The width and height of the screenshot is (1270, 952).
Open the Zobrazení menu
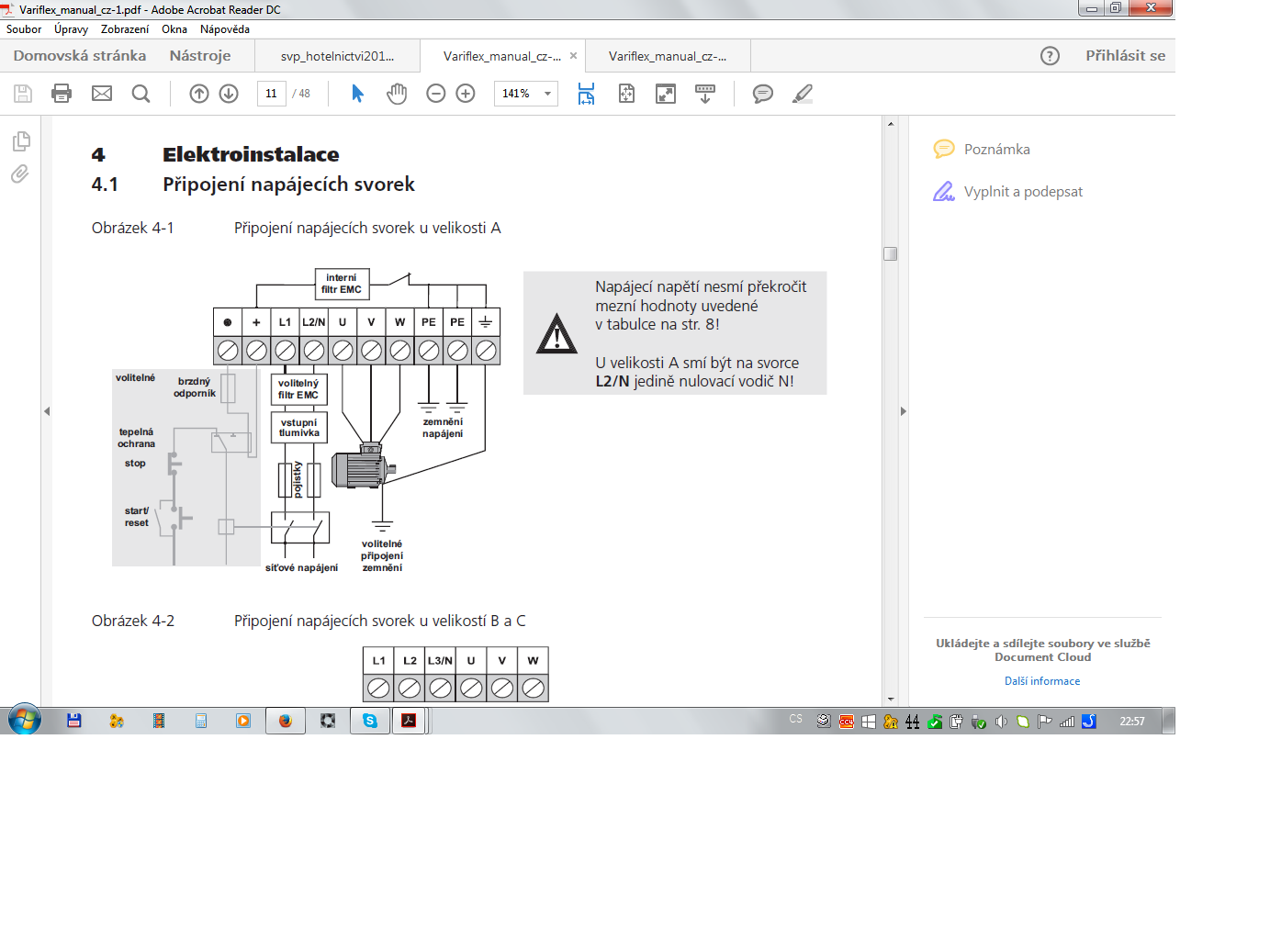click(125, 29)
